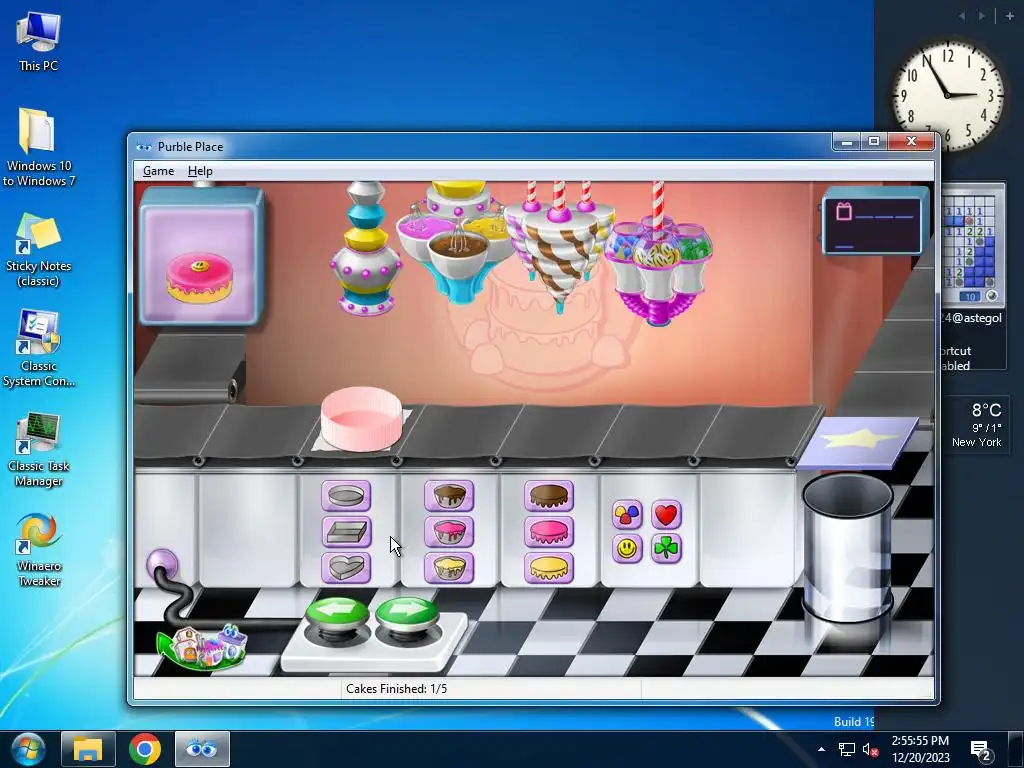Open the Help menu

pyautogui.click(x=200, y=171)
